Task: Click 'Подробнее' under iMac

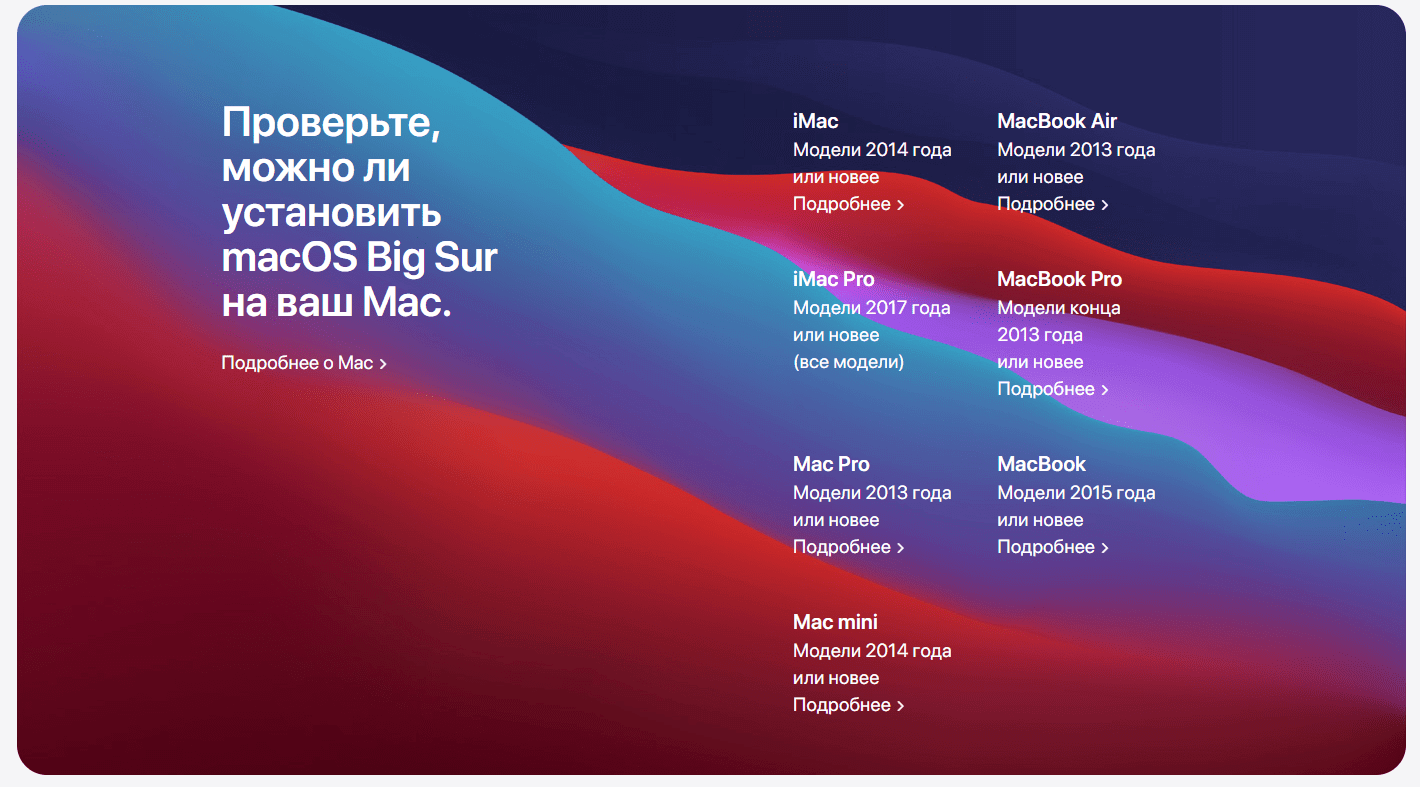Action: click(848, 204)
